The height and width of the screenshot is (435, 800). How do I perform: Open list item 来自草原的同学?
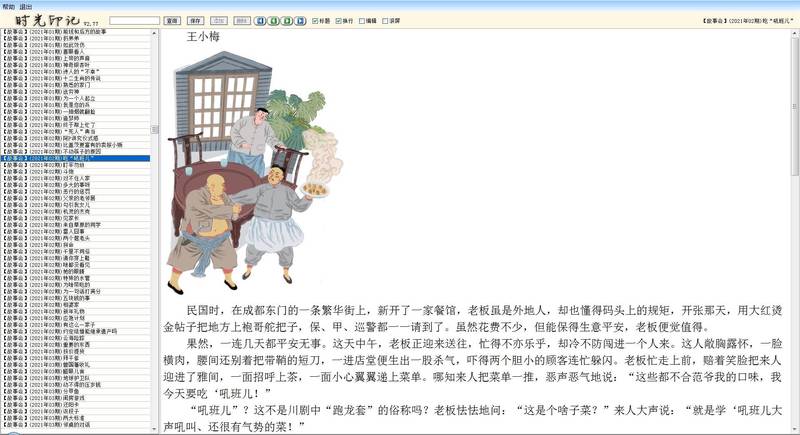tap(76, 224)
